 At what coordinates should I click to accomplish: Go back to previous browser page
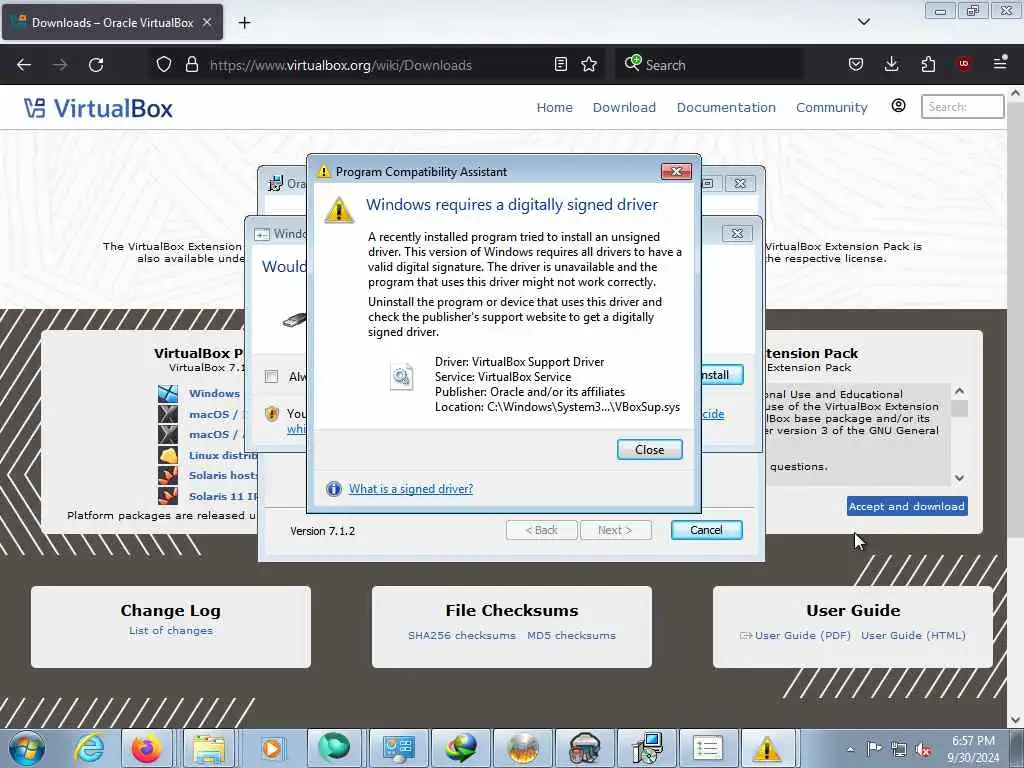tap(24, 65)
